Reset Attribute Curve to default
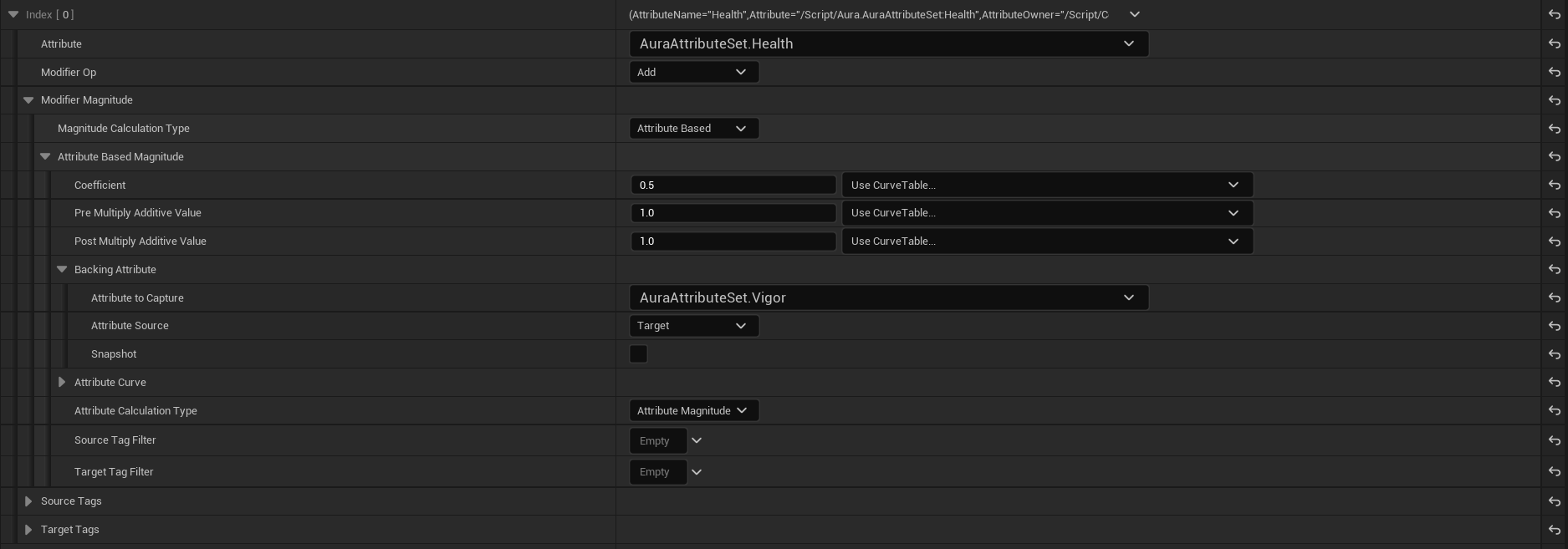Image resolution: width=1568 pixels, height=549 pixels. 1555,382
